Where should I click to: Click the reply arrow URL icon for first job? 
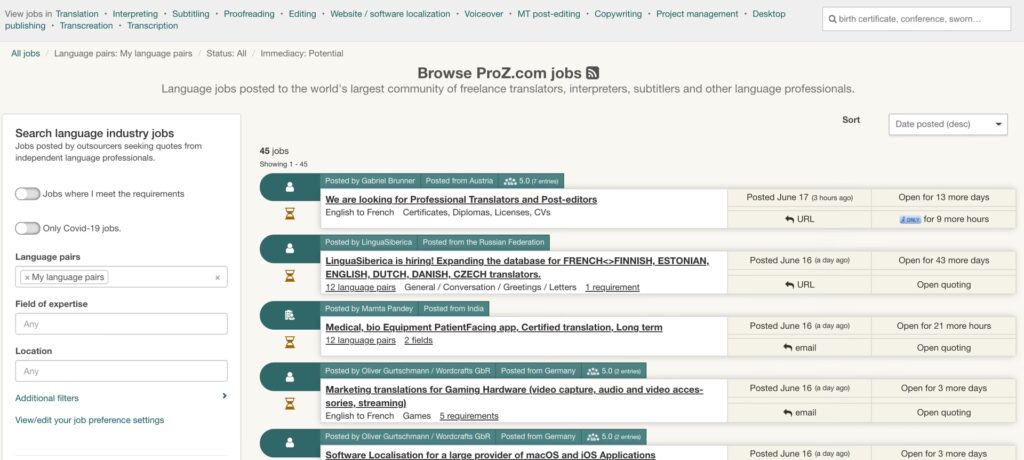789,219
